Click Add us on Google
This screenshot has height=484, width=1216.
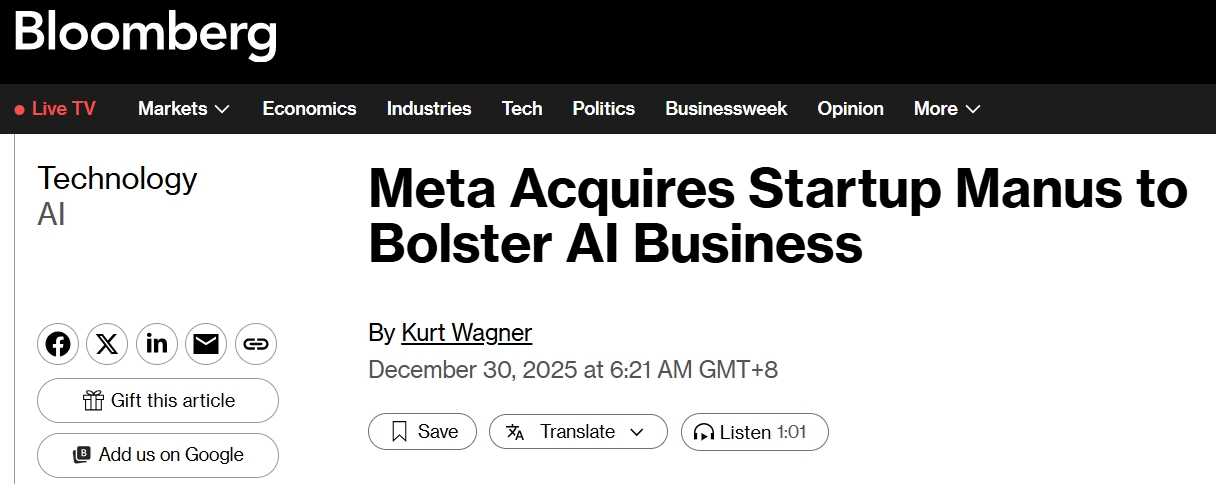point(158,455)
